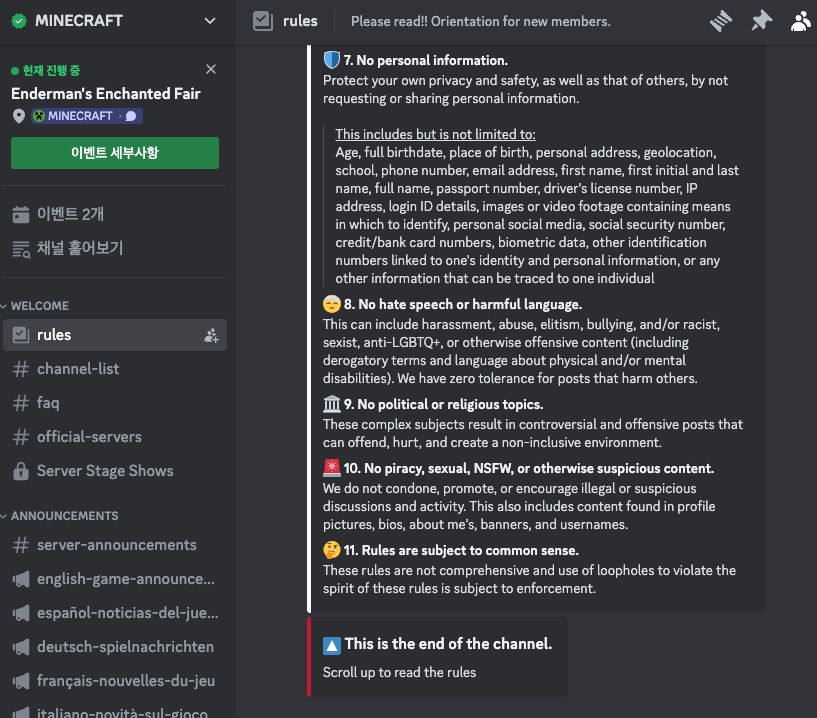Open pinned messages via the pin icon
The image size is (817, 718).
click(761, 21)
